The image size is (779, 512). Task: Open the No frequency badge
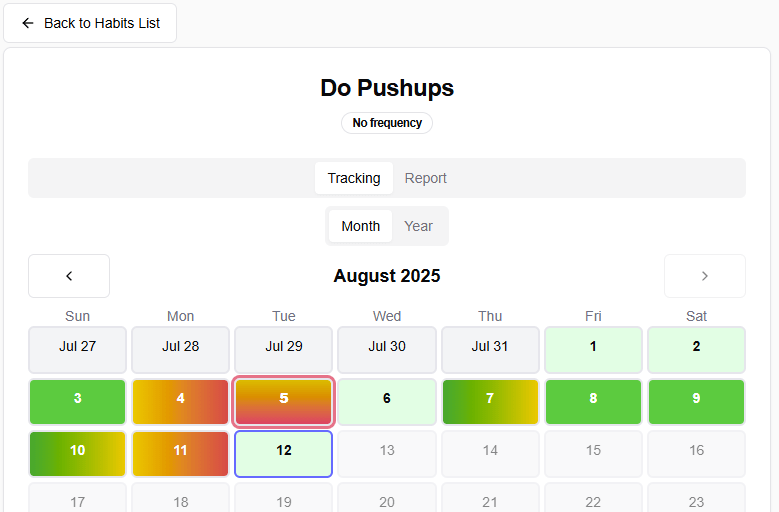pyautogui.click(x=387, y=123)
